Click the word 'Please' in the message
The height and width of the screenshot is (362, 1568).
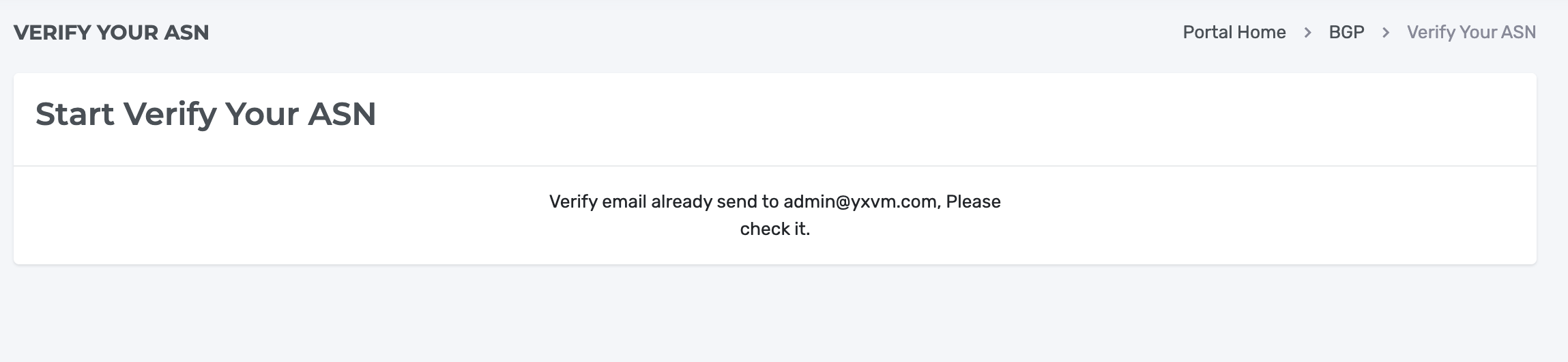click(x=973, y=201)
